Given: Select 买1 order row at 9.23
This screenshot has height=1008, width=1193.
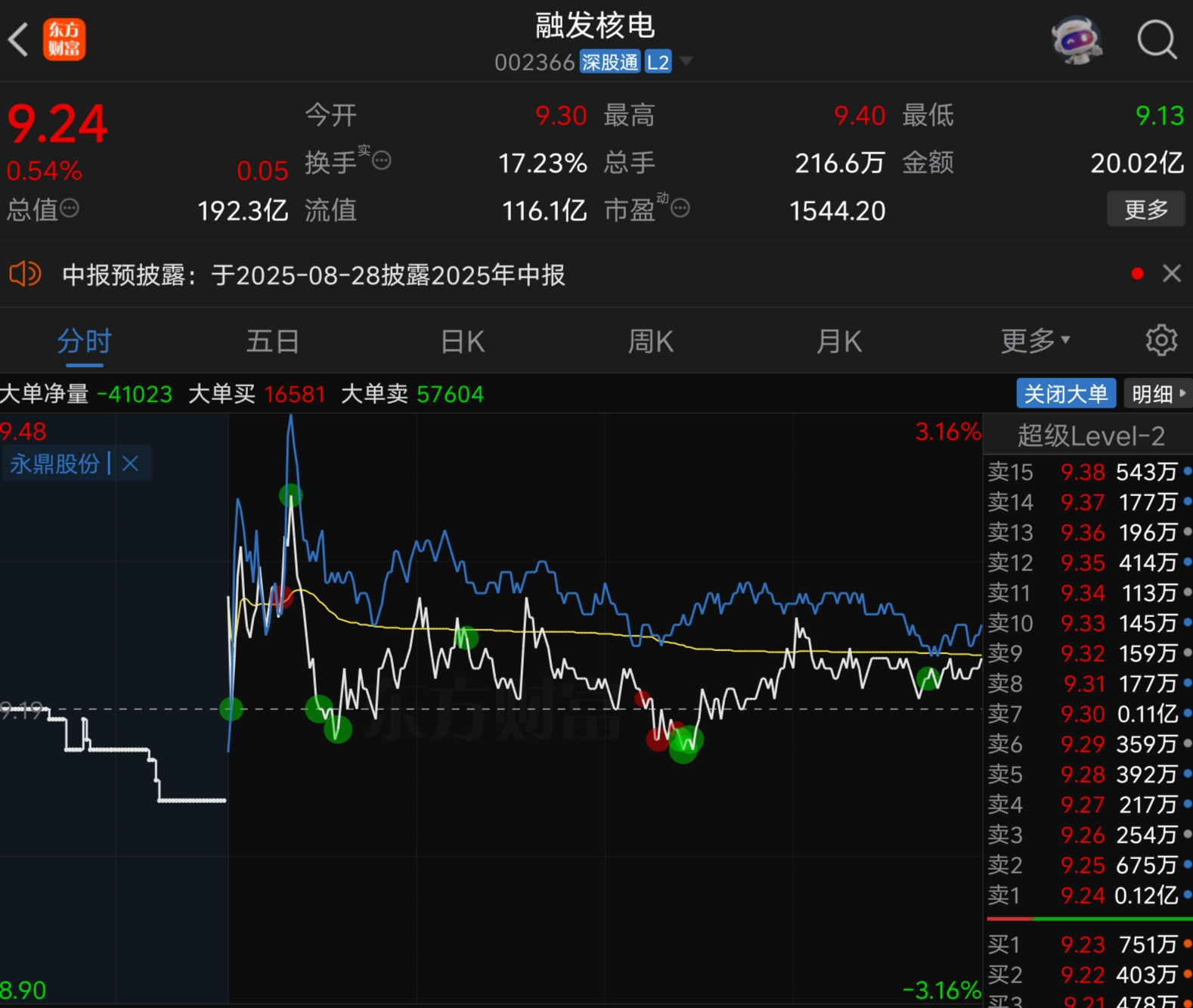Looking at the screenshot, I should 1089,944.
